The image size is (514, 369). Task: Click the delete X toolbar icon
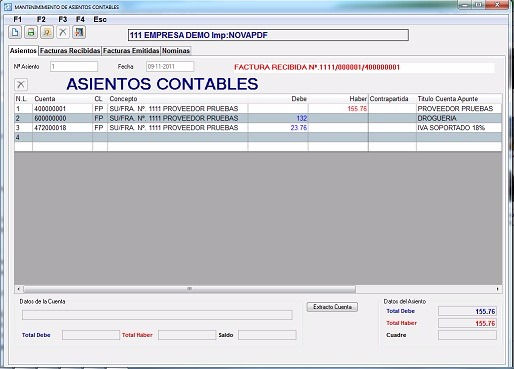pyautogui.click(x=63, y=32)
